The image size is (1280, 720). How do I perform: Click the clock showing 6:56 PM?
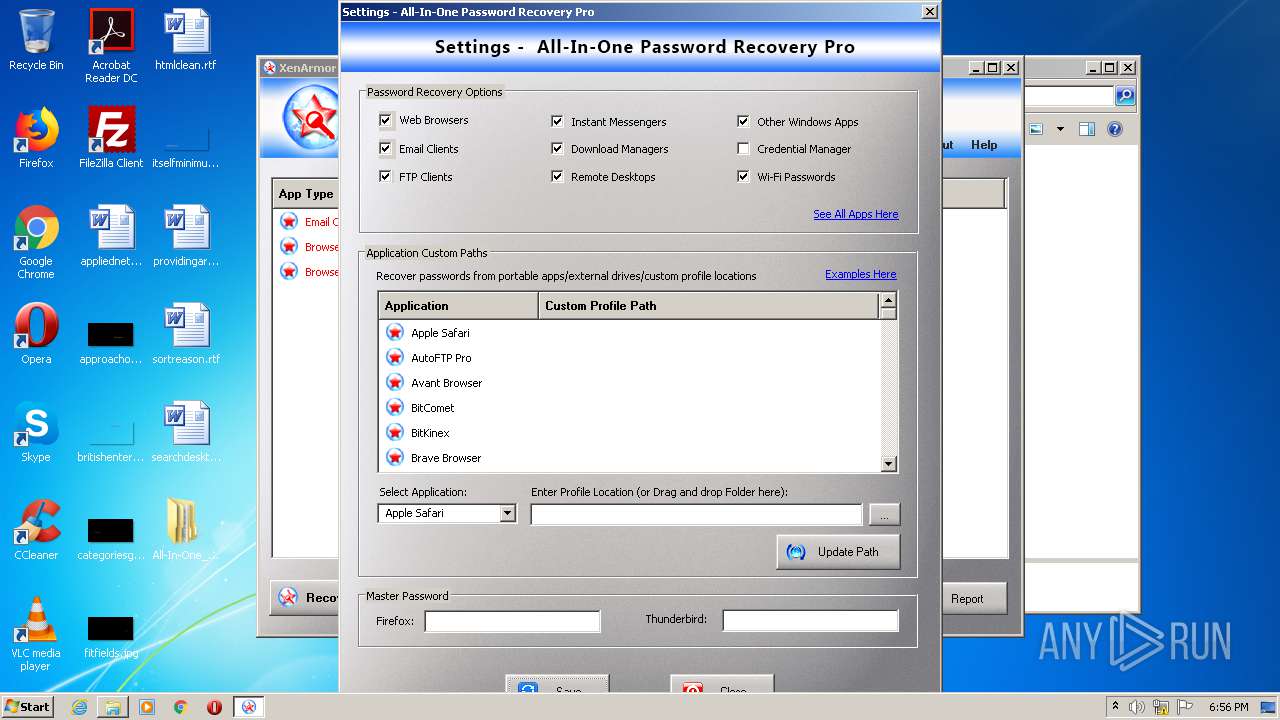pyautogui.click(x=1228, y=707)
